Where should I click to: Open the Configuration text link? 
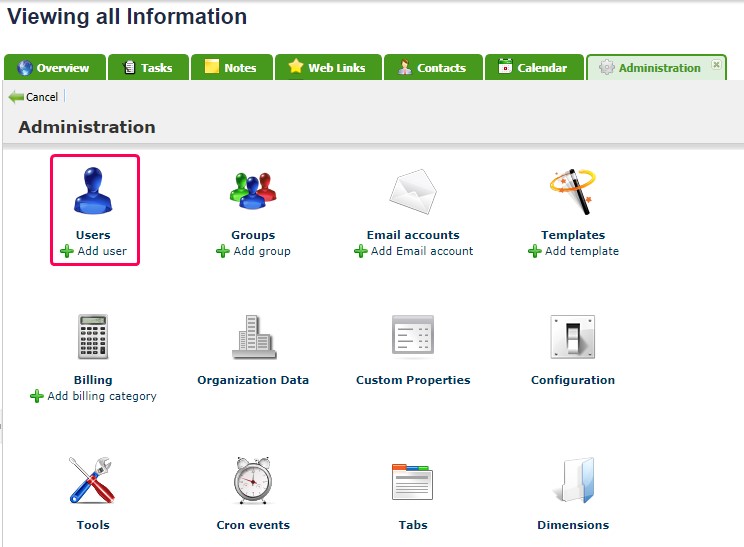coord(573,380)
